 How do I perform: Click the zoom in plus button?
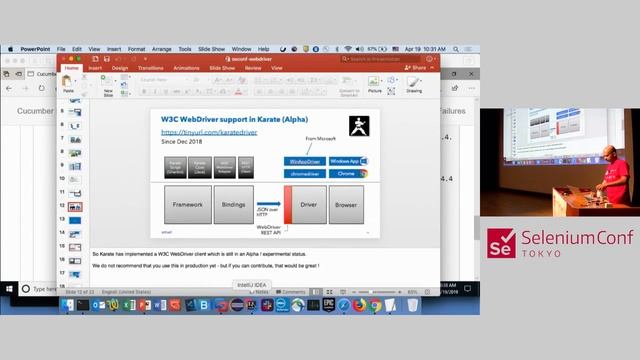click(400, 292)
